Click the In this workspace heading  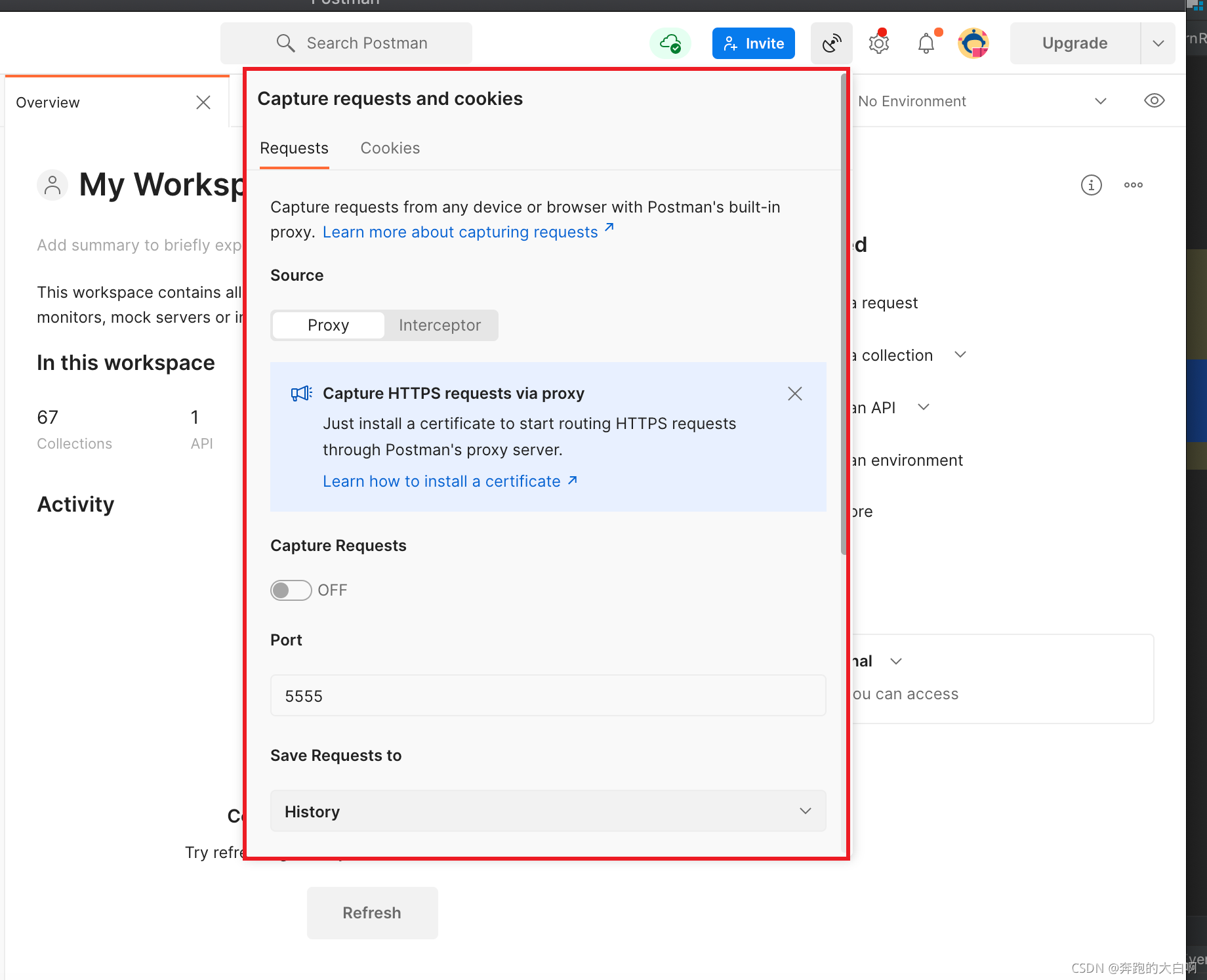pos(126,363)
